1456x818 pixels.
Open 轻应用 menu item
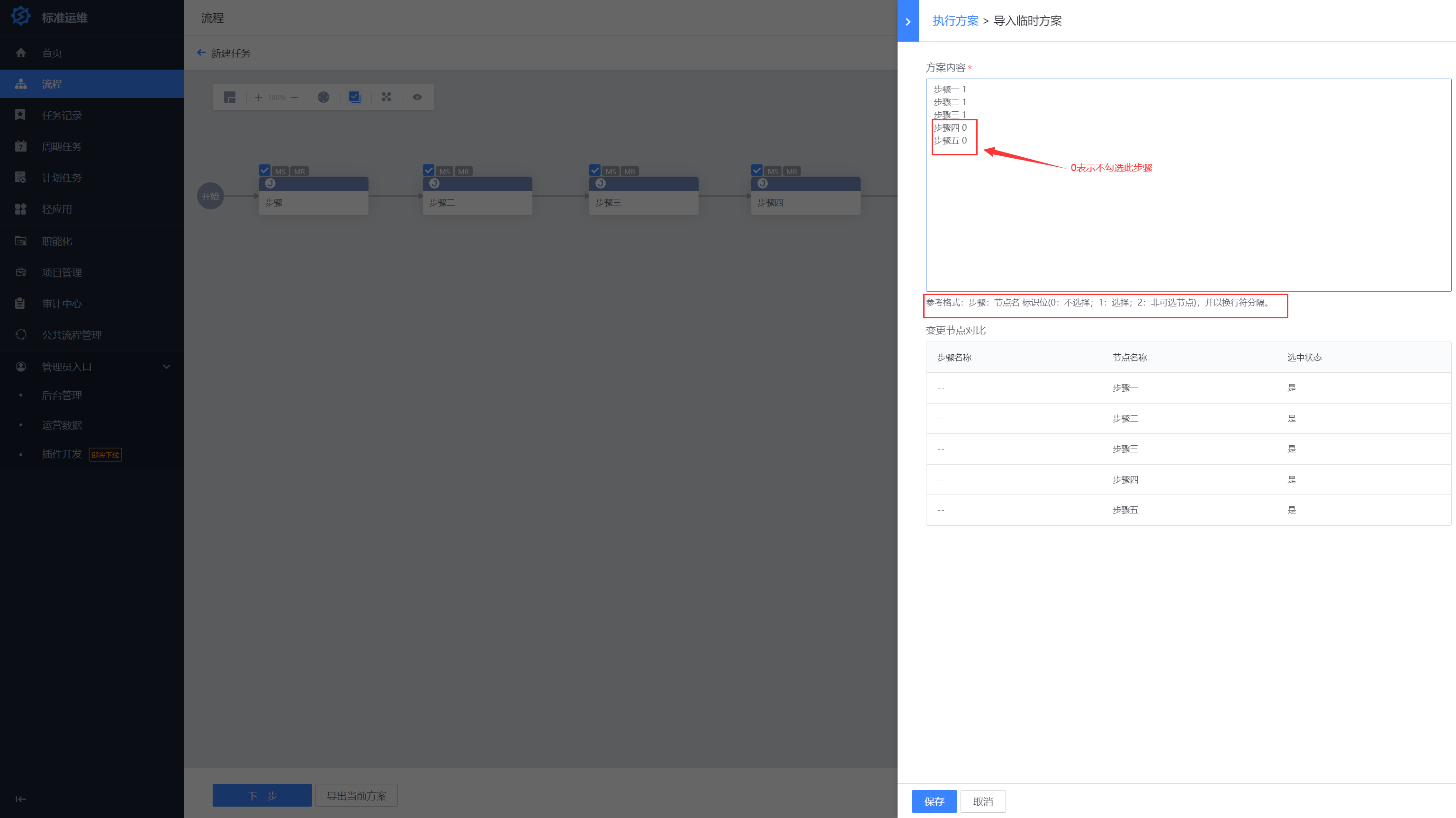[57, 209]
